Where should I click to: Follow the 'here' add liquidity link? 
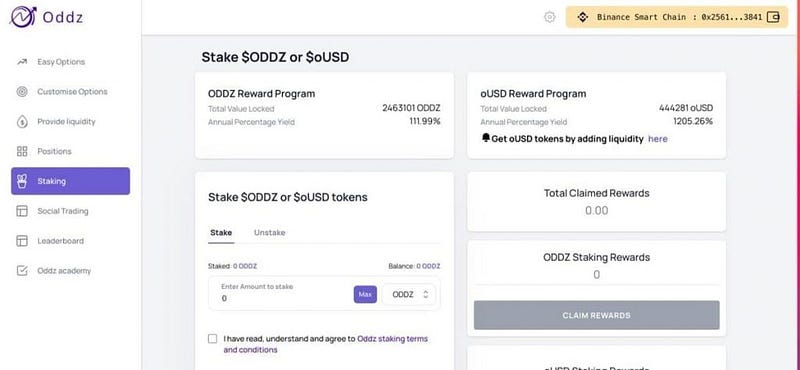pos(658,139)
